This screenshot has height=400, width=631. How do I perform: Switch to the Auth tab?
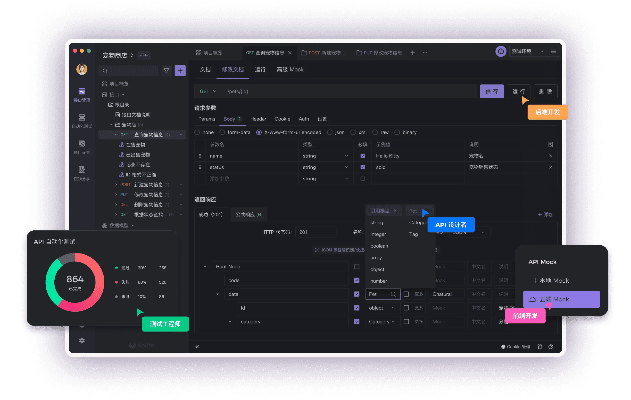304,119
